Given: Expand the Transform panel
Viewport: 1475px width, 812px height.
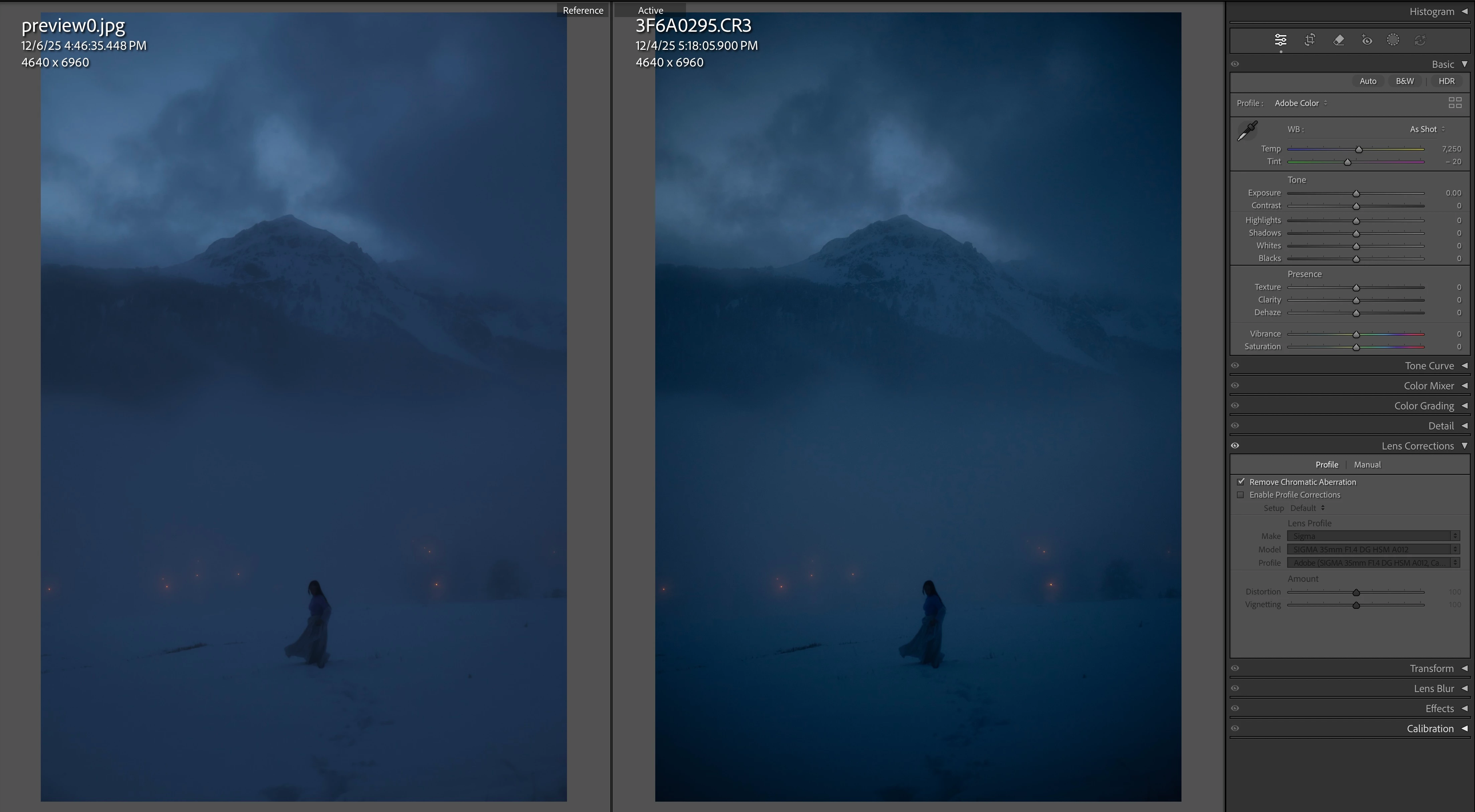Looking at the screenshot, I should (1465, 668).
